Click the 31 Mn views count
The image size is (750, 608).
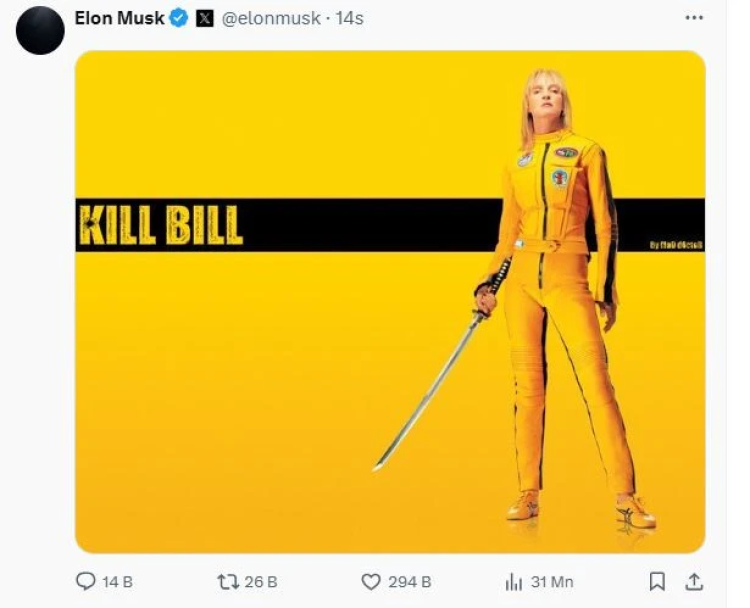click(552, 582)
